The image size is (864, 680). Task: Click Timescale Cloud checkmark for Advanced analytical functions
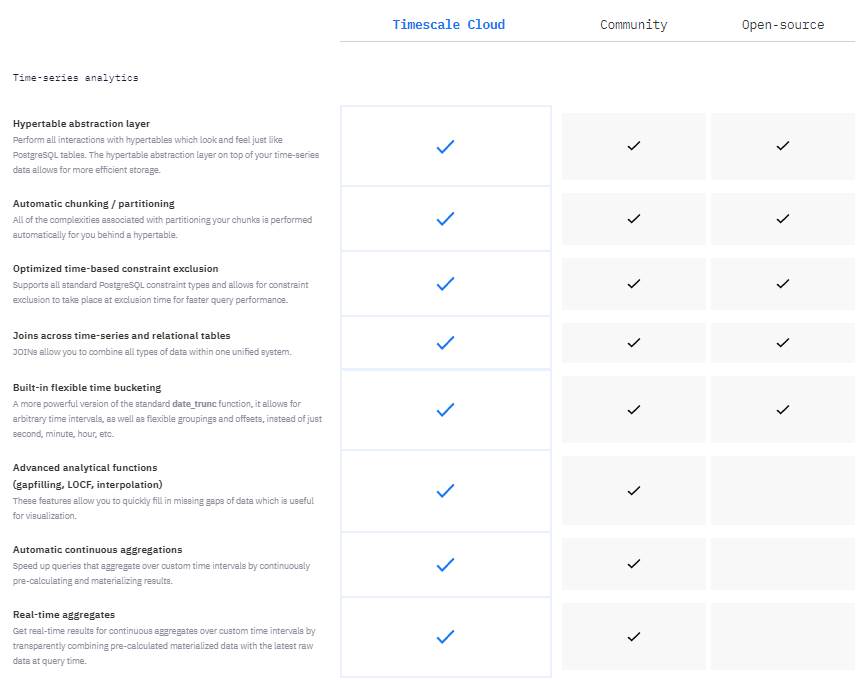(x=446, y=490)
